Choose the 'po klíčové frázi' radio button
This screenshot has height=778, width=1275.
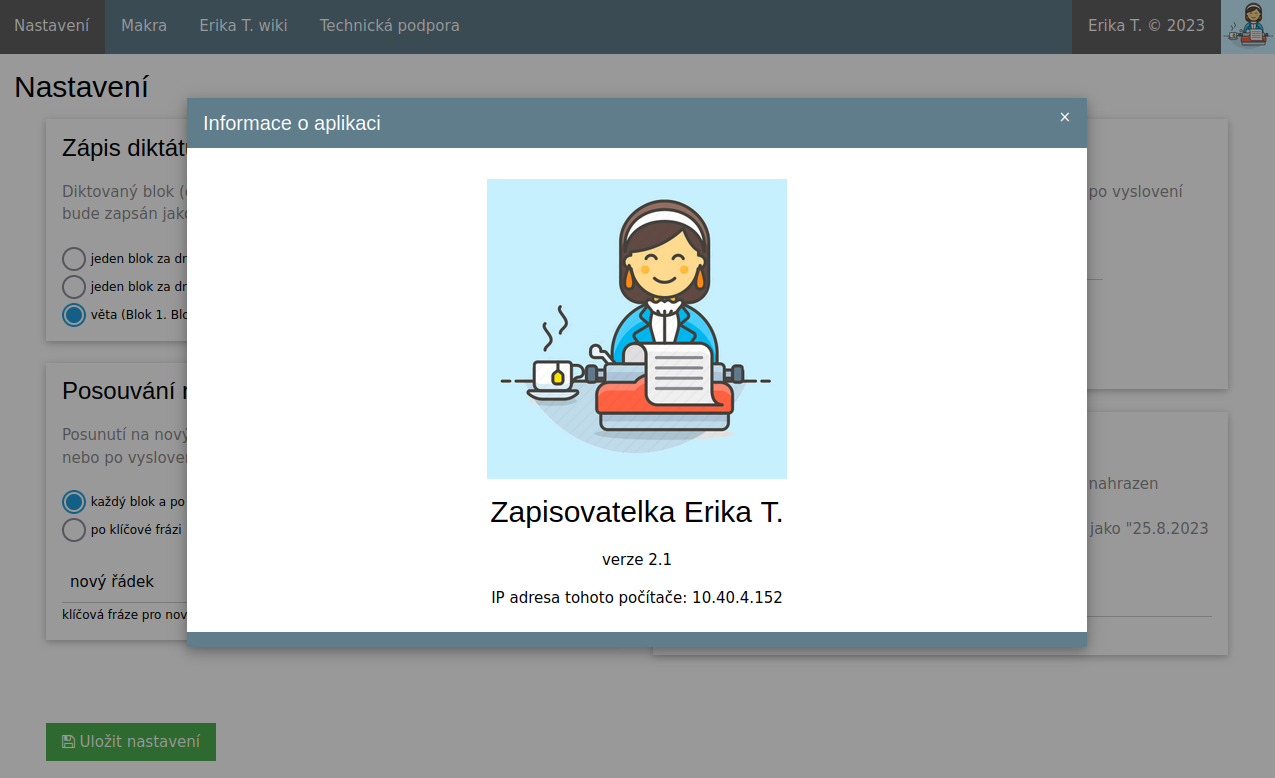(74, 530)
